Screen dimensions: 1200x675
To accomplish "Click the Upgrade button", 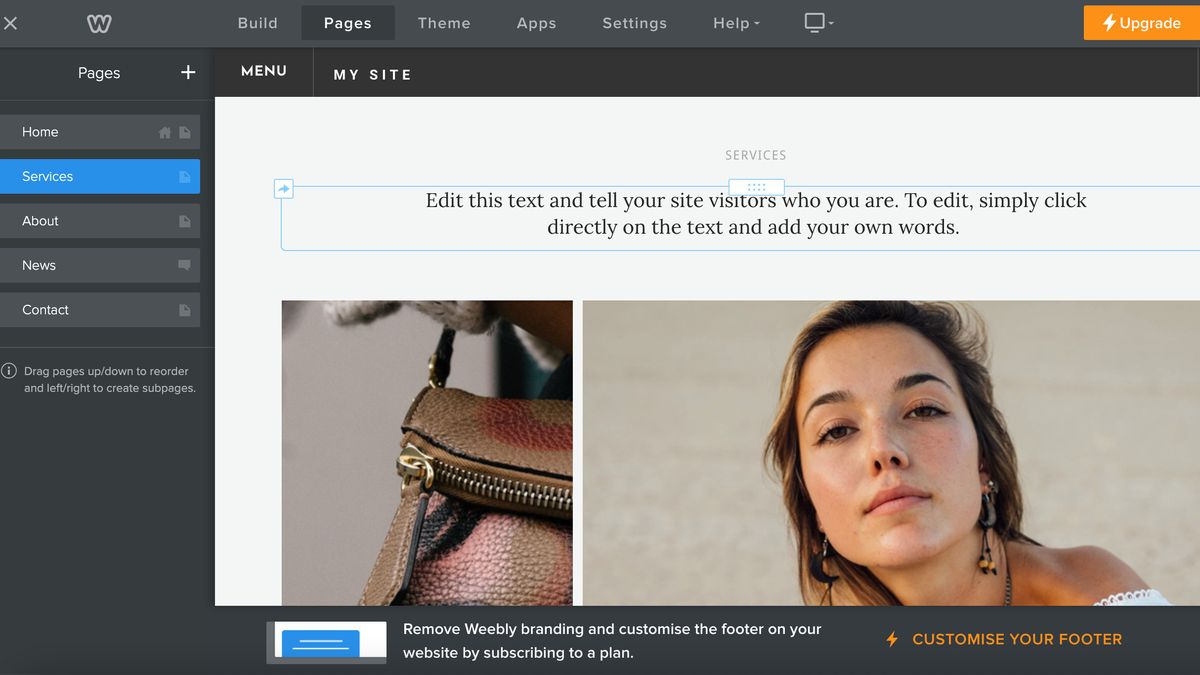I will point(1141,22).
